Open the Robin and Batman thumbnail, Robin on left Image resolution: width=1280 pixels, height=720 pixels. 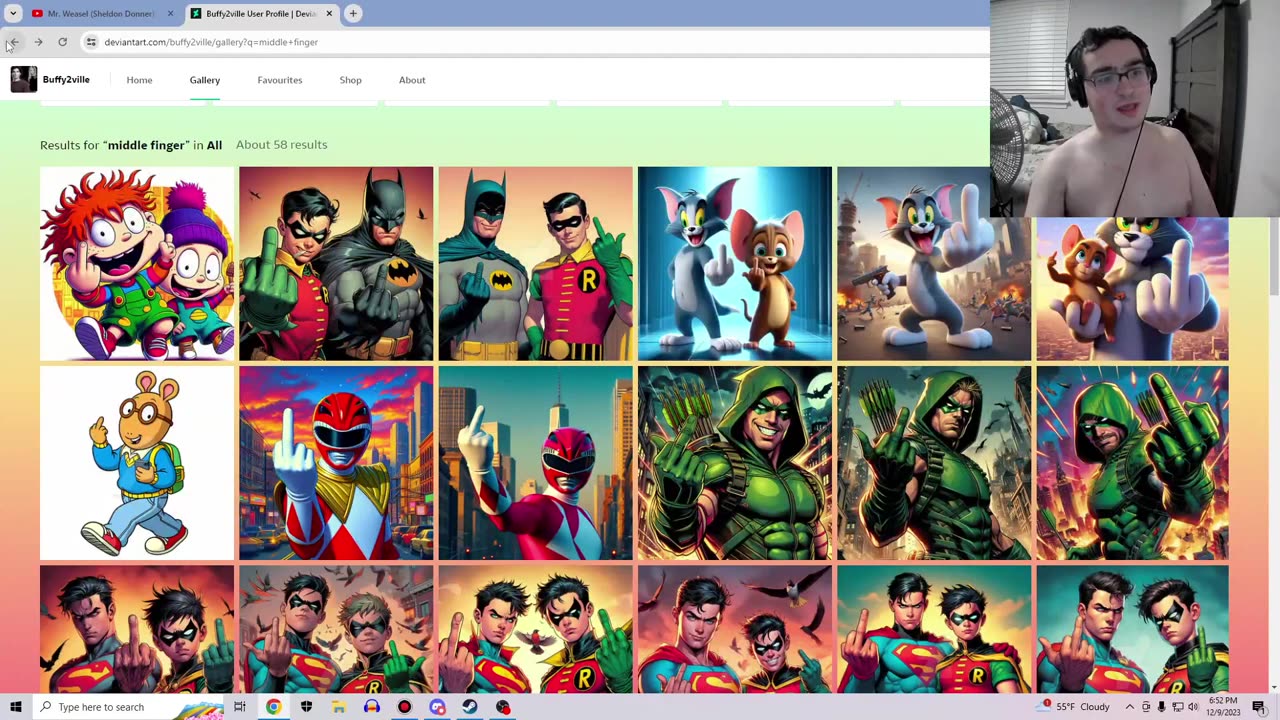[x=336, y=263]
